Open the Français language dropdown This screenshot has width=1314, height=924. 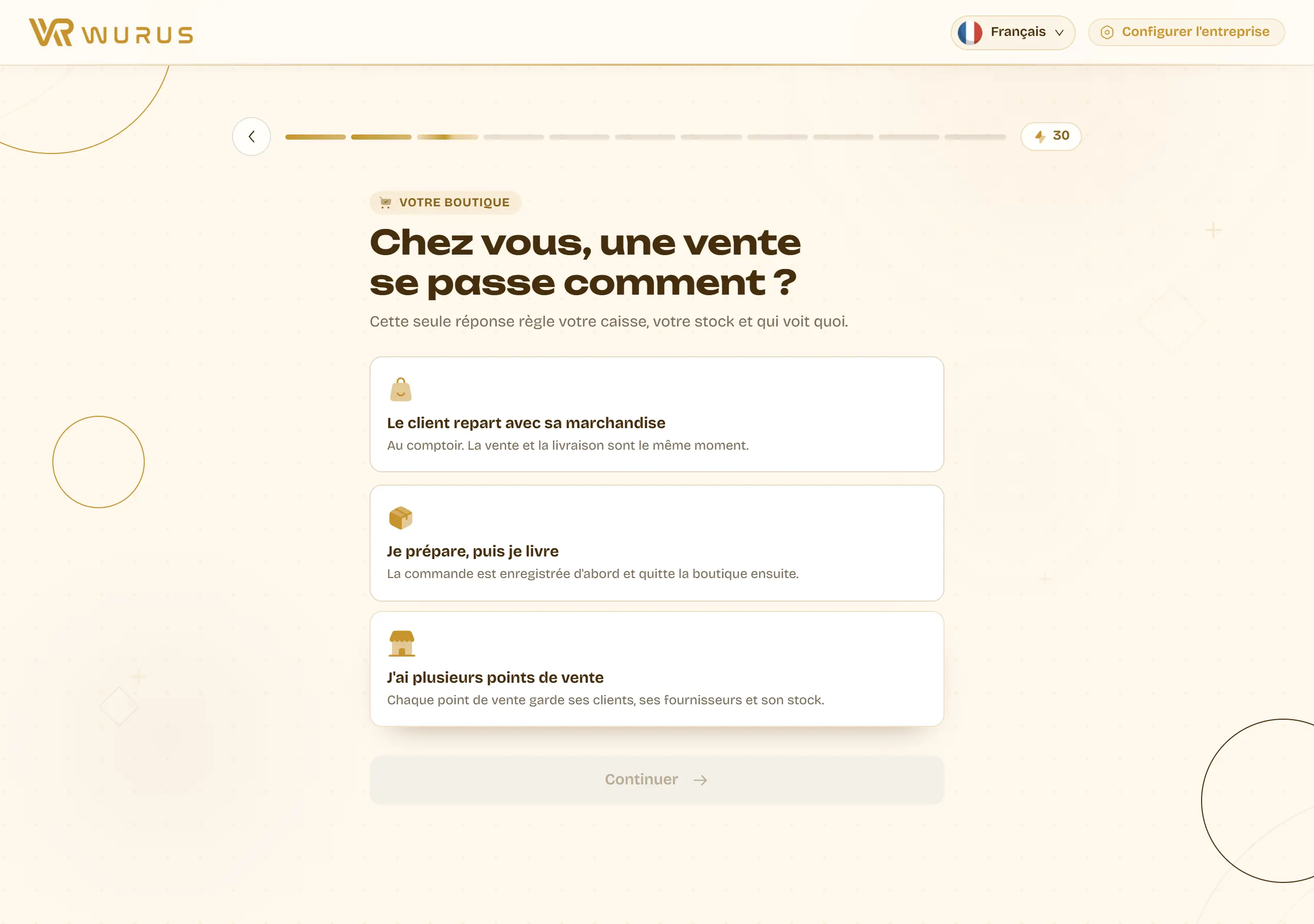pyautogui.click(x=1012, y=33)
